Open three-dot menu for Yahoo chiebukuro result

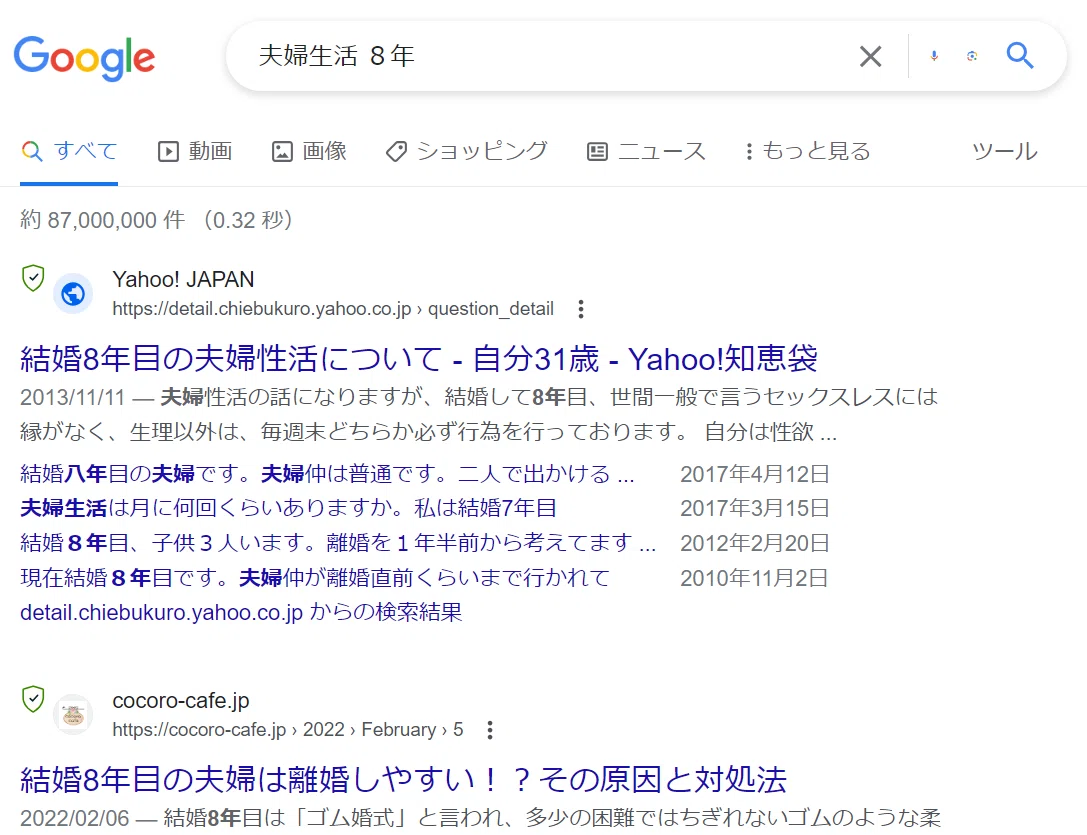pyautogui.click(x=581, y=309)
